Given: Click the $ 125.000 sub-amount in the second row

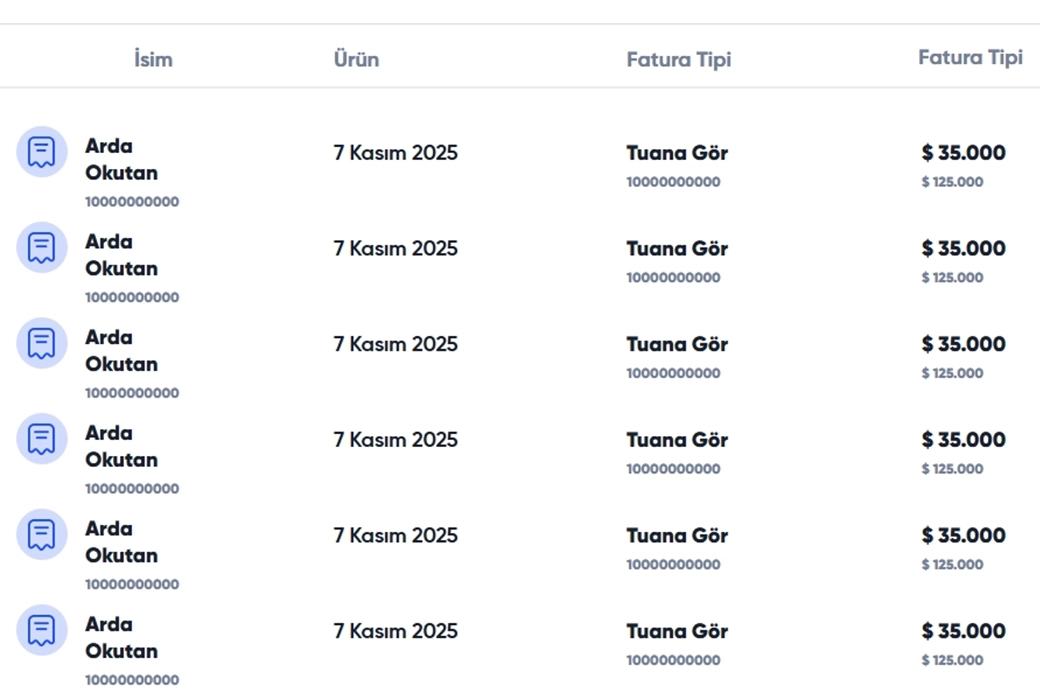Looking at the screenshot, I should 952,278.
